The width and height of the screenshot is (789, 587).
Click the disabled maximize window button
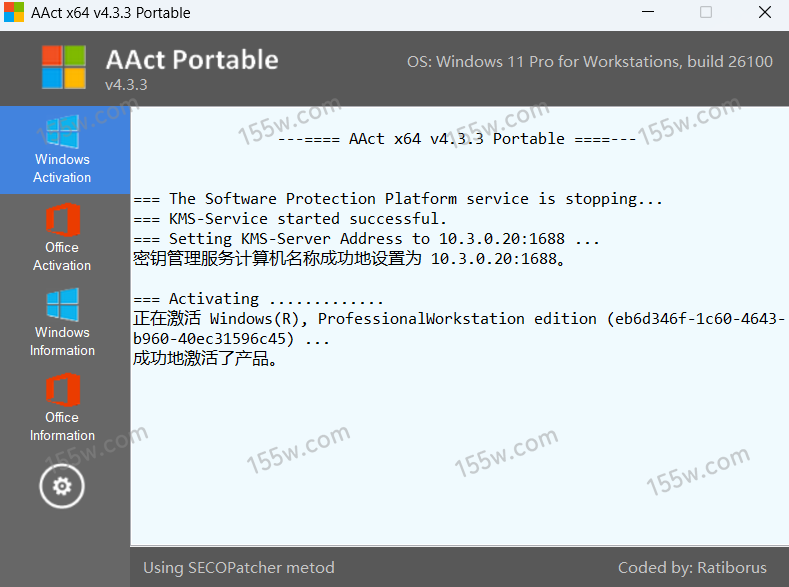pyautogui.click(x=706, y=13)
